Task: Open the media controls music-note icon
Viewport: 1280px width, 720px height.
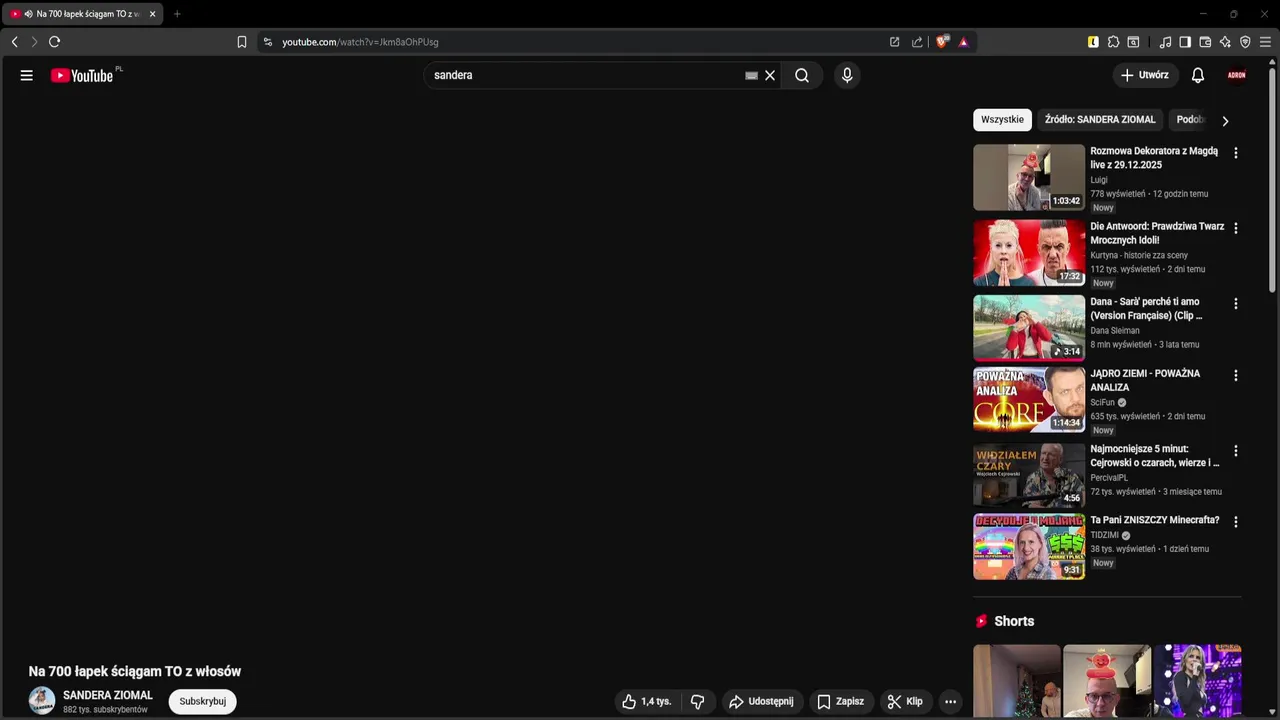Action: coord(1165,42)
